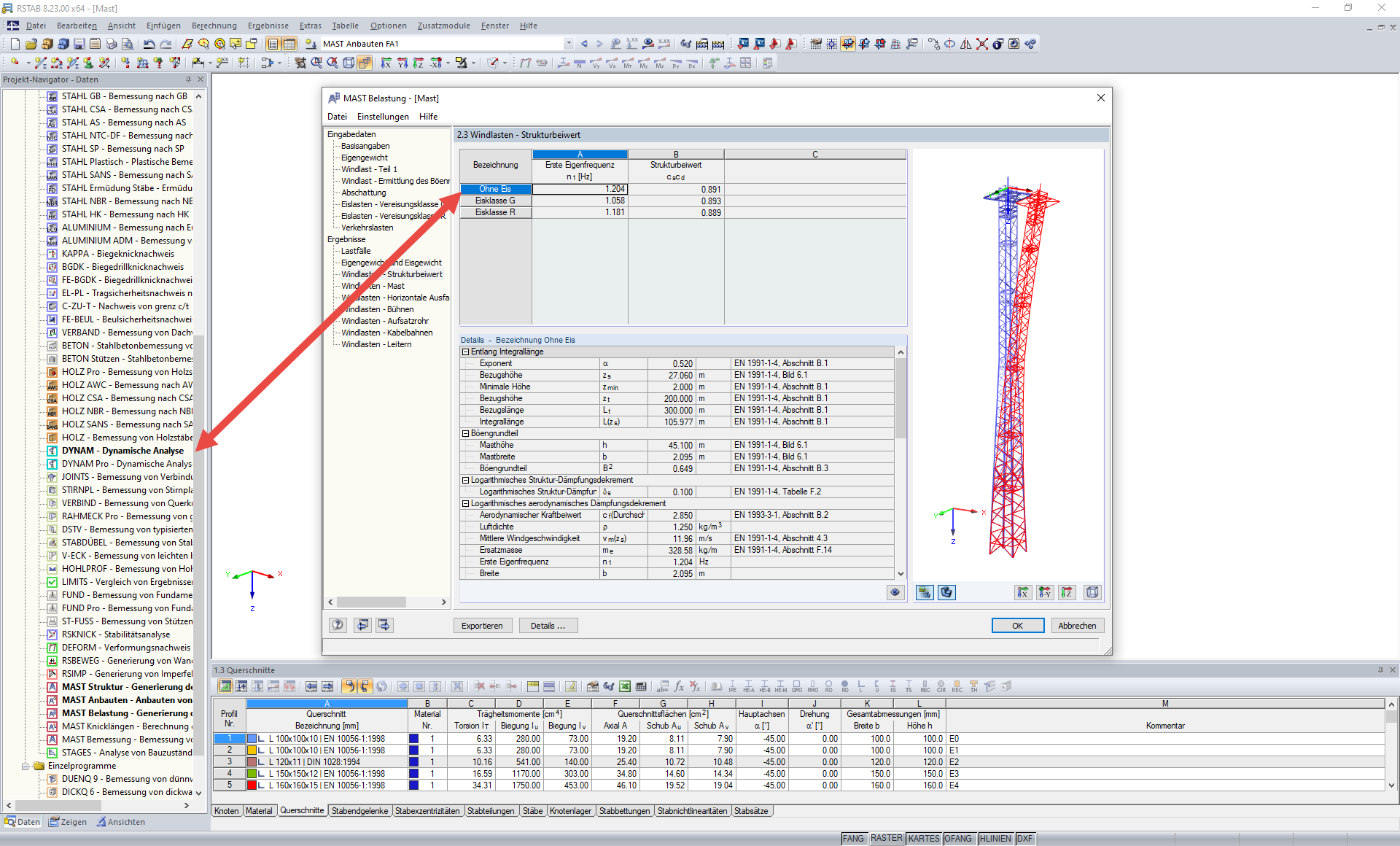Click the new document icon
Viewport: 1400px width, 846px height.
coord(15,44)
